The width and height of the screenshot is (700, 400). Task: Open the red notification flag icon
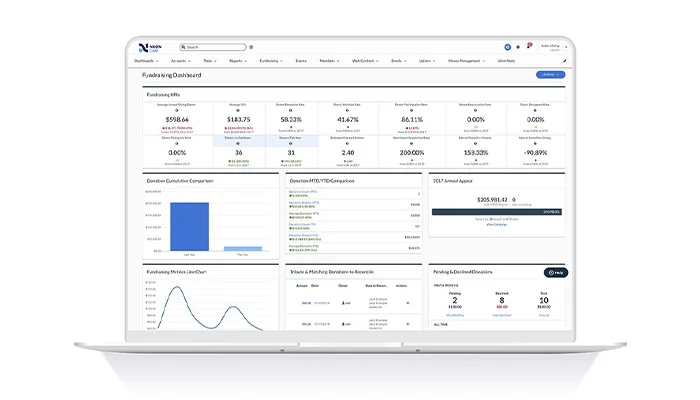pyautogui.click(x=529, y=46)
